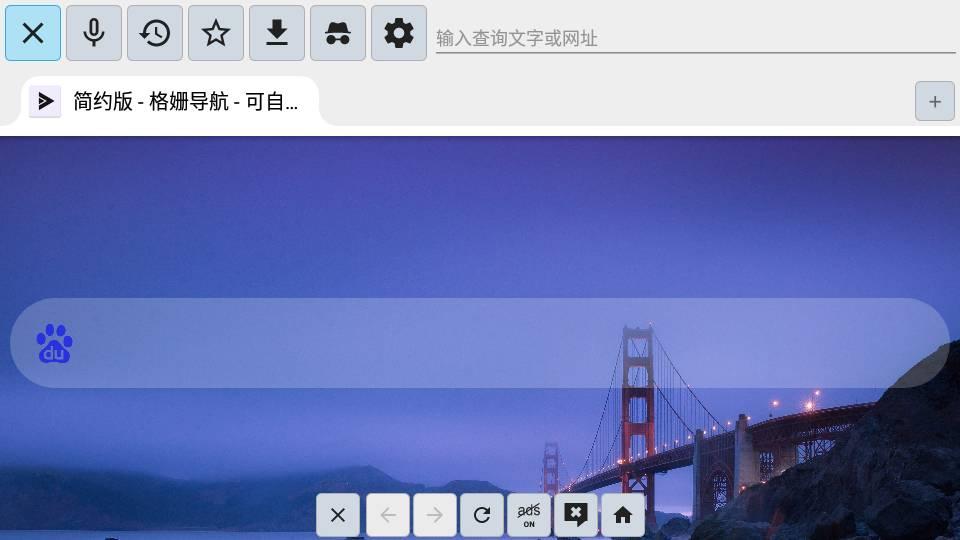Click the X button in the bottom navigation bar
The image size is (960, 540).
click(x=338, y=515)
